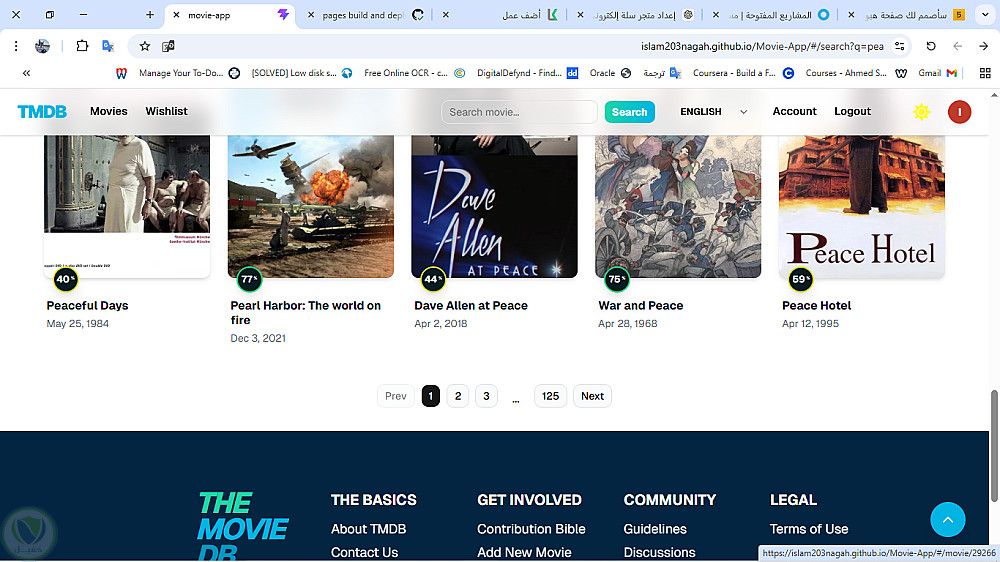Image resolution: width=1000 pixels, height=562 pixels.
Task: Open the media/cast icon beside the star
Action: [168, 46]
